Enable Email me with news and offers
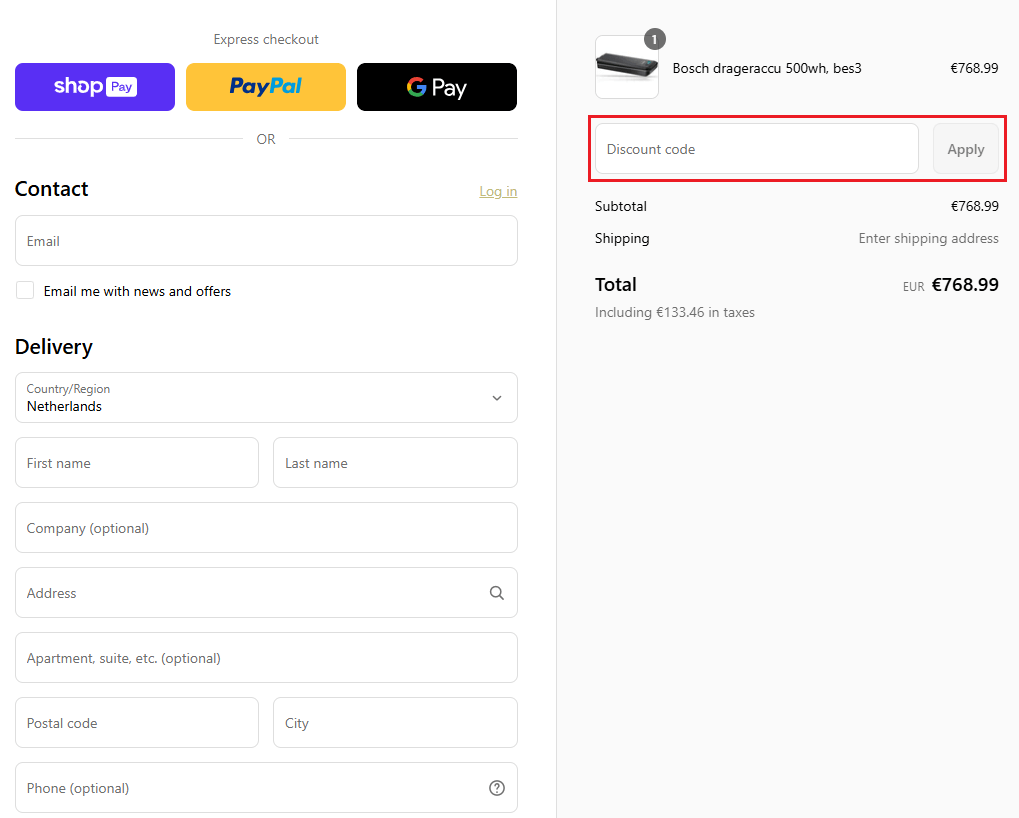This screenshot has width=1019, height=818. (x=25, y=291)
